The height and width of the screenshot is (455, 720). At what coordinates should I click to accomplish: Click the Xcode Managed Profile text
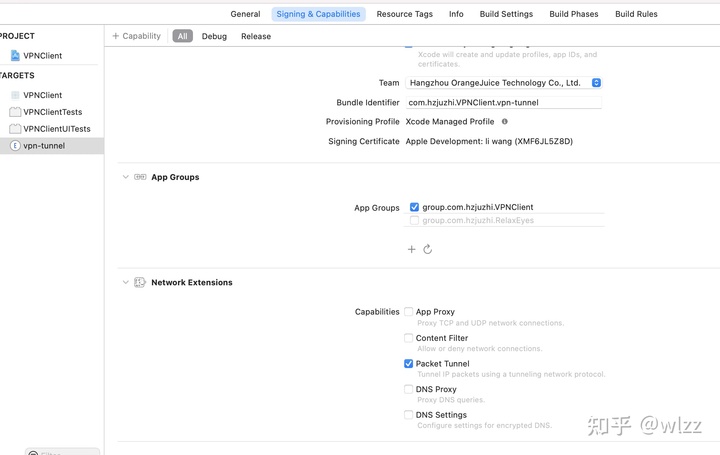pyautogui.click(x=450, y=122)
